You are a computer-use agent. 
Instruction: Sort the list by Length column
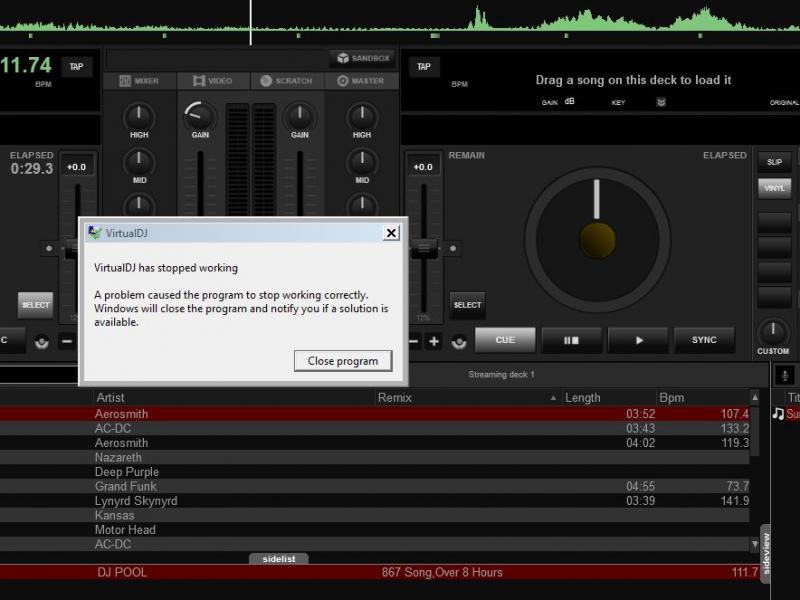pyautogui.click(x=583, y=397)
